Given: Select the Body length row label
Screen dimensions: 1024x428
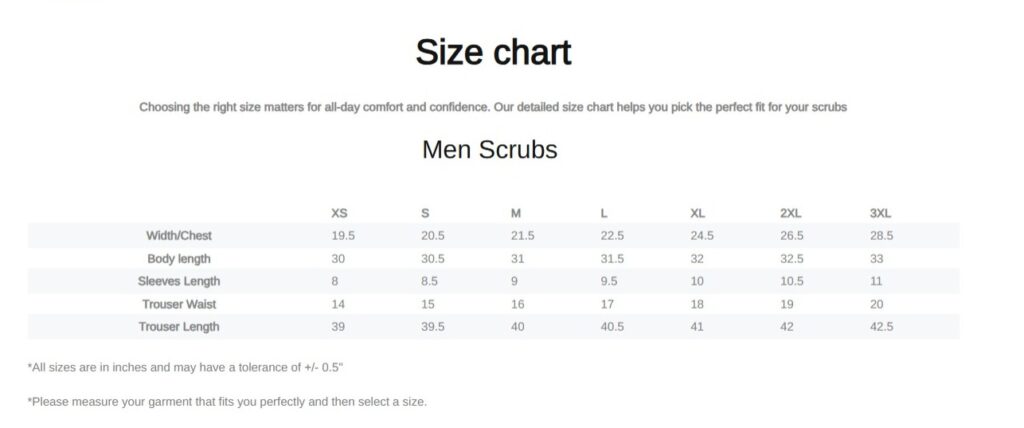Looking at the screenshot, I should 179,259.
